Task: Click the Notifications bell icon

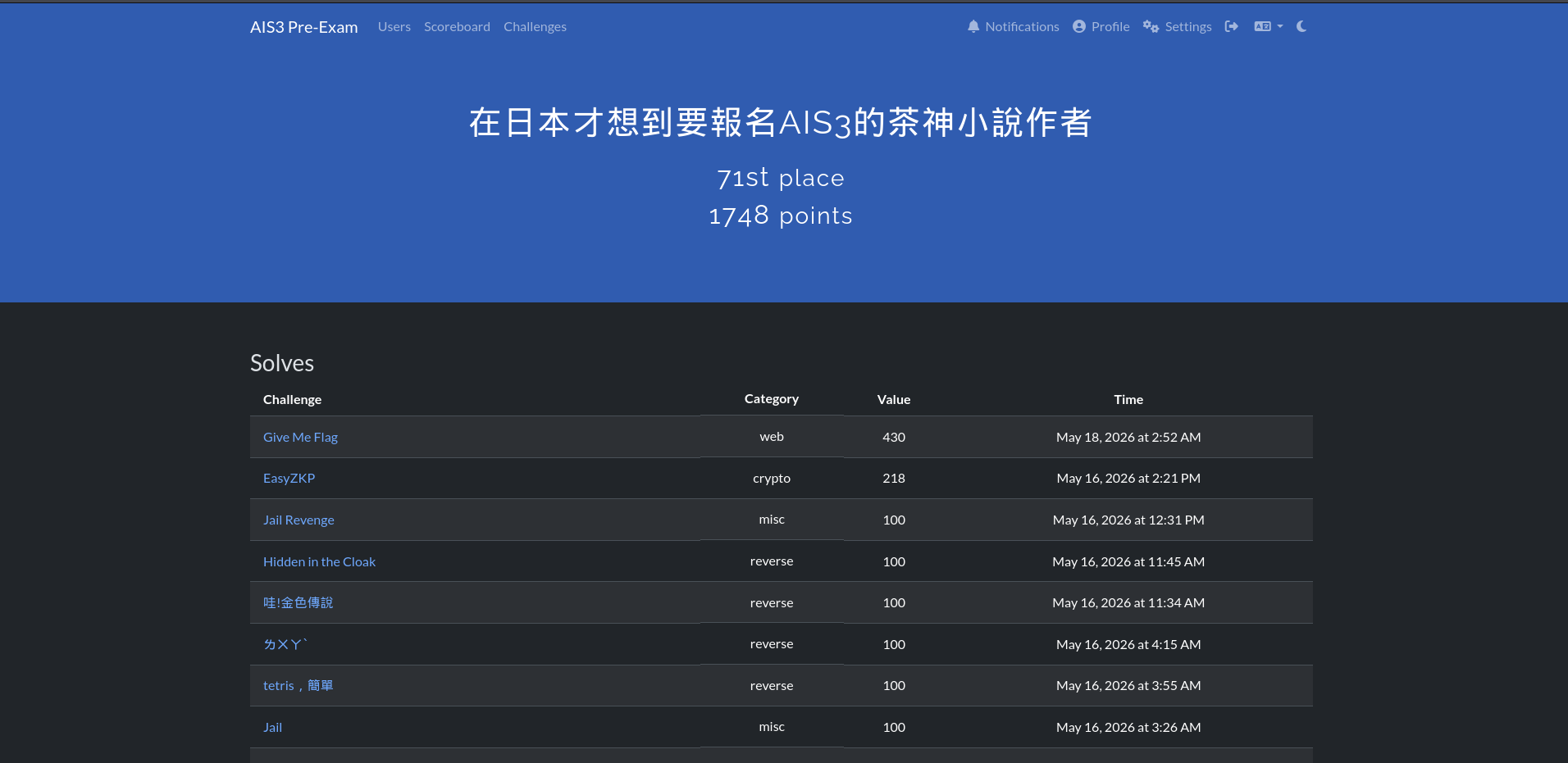Action: click(x=973, y=26)
